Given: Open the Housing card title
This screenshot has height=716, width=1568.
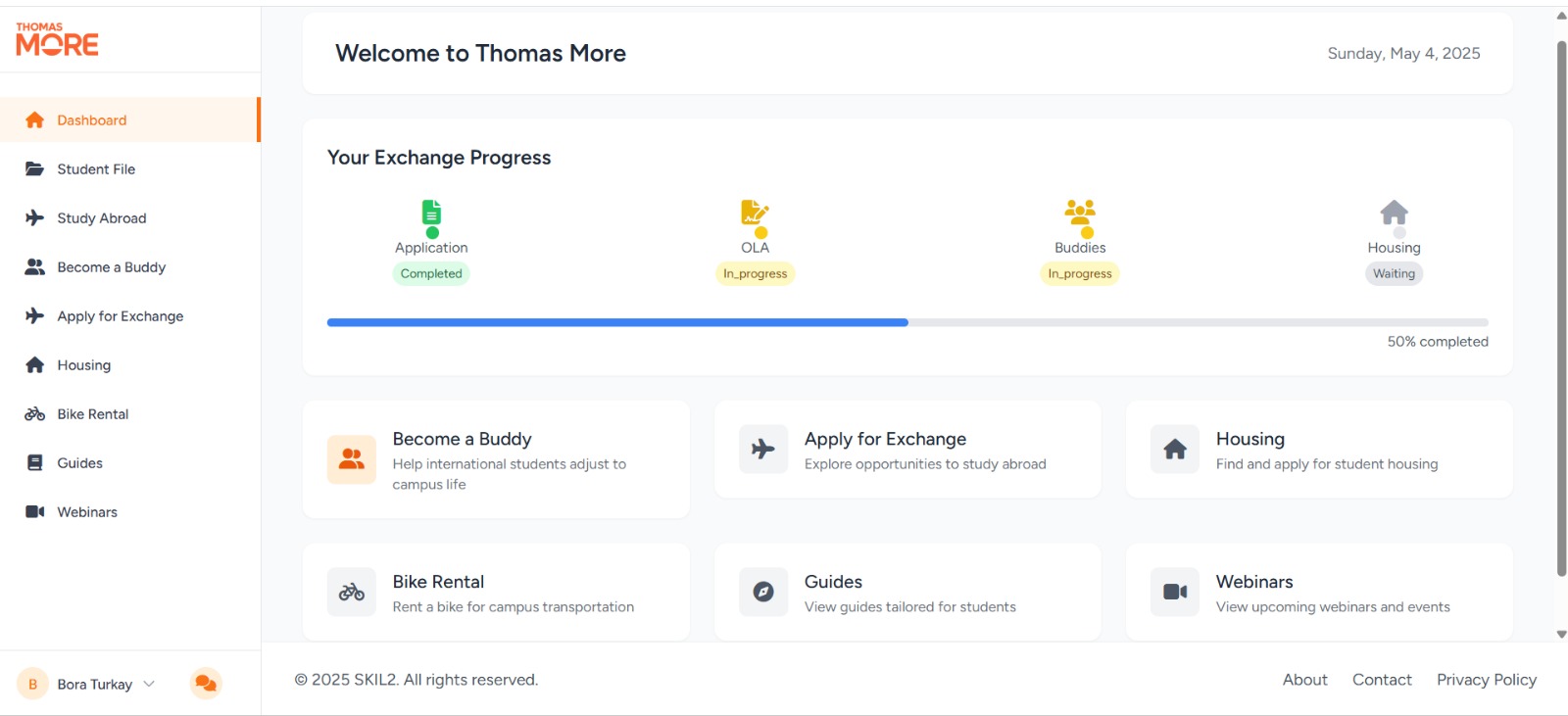Looking at the screenshot, I should pyautogui.click(x=1249, y=439).
